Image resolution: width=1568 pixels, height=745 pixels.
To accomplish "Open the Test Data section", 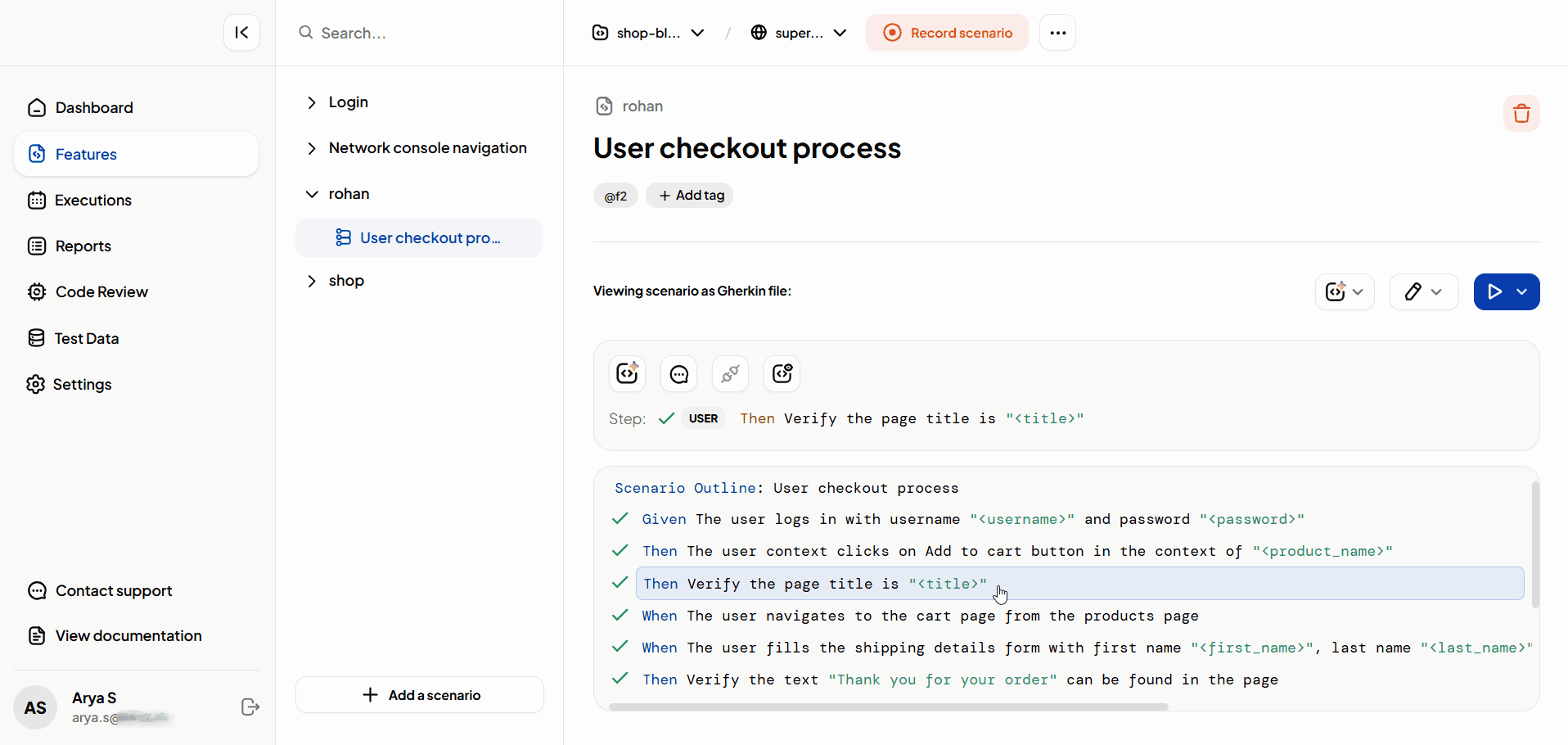I will click(87, 337).
